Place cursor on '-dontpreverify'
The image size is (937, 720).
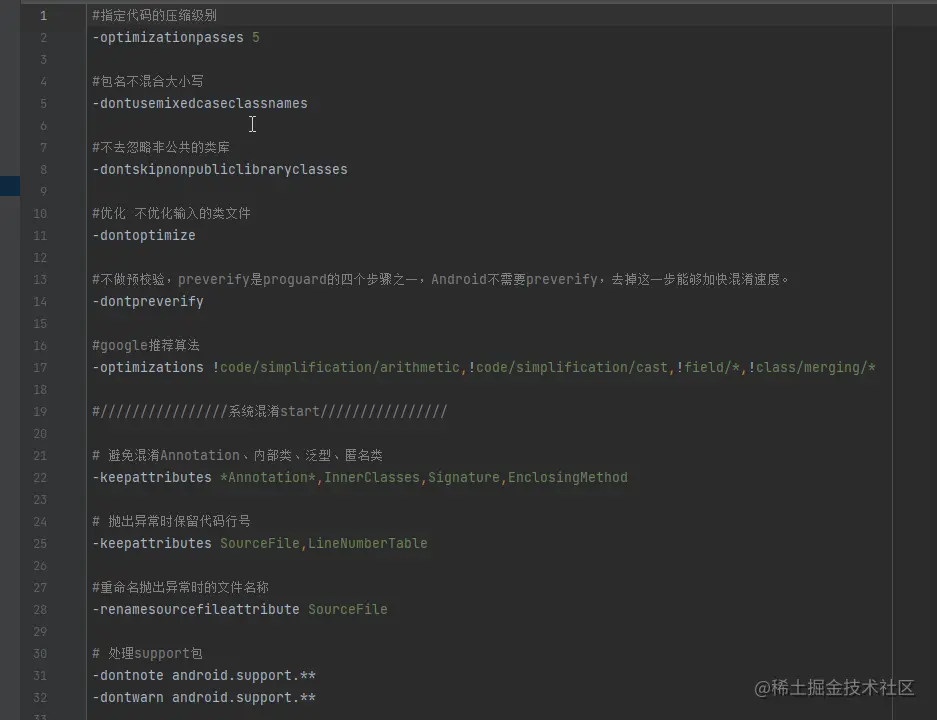point(148,302)
